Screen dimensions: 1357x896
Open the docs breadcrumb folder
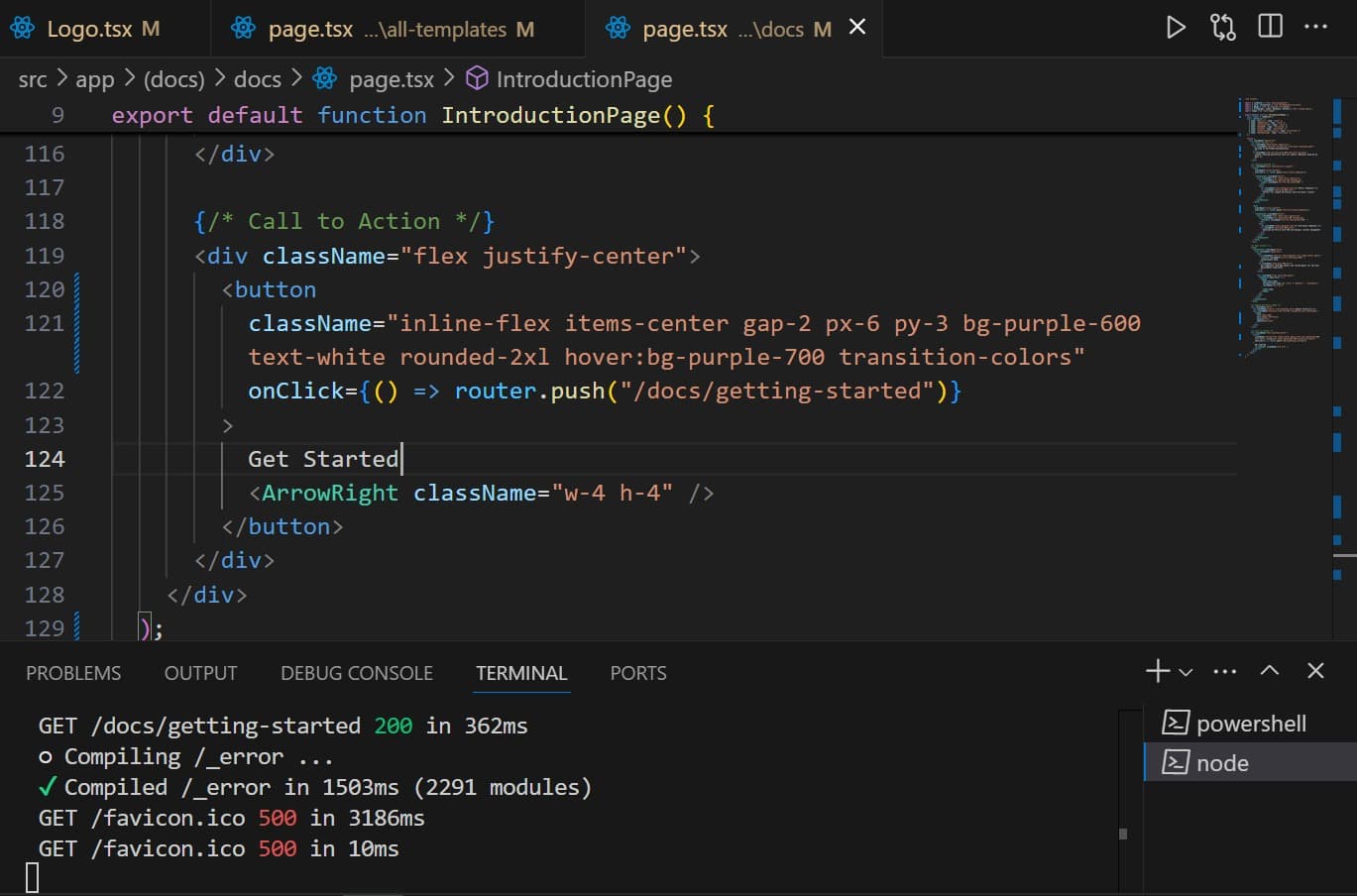[258, 79]
